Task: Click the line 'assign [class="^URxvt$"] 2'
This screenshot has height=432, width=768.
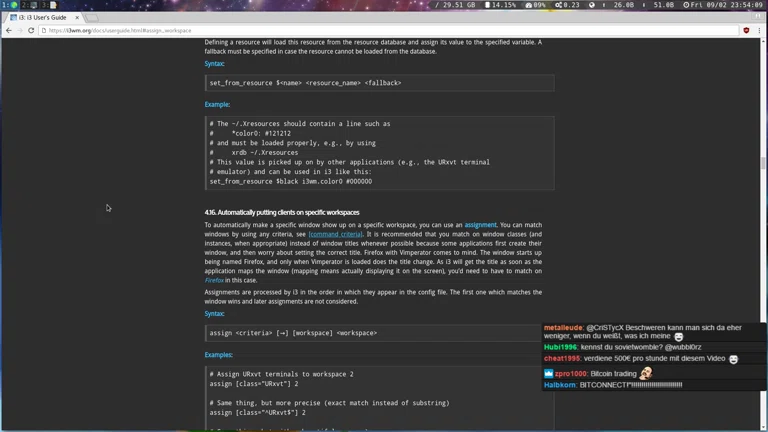Action: pyautogui.click(x=258, y=413)
